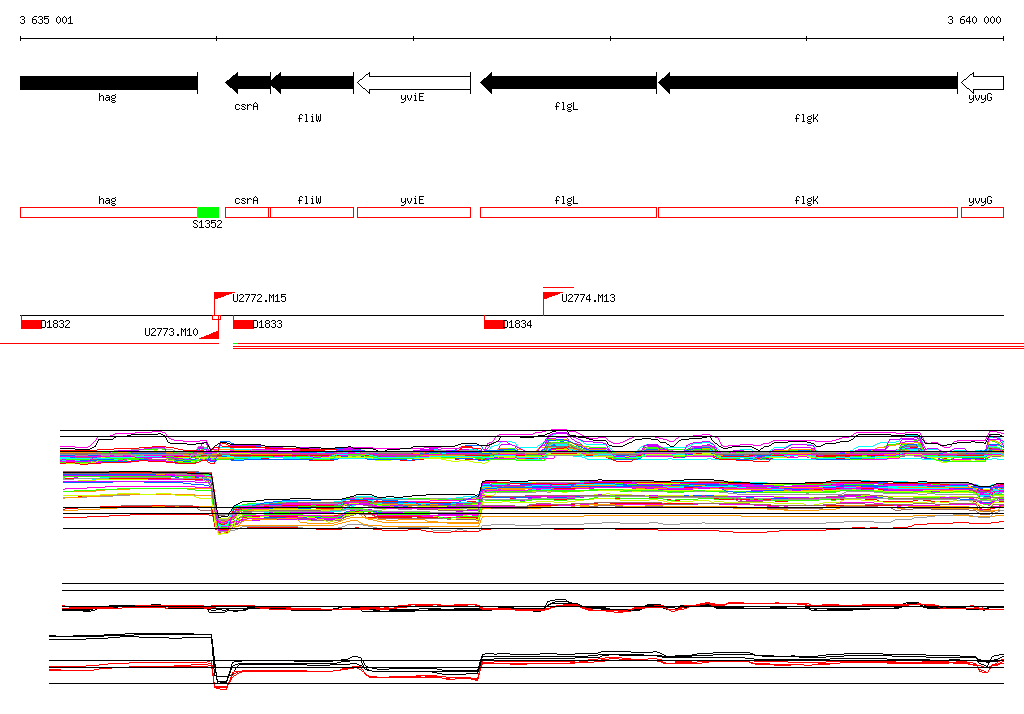Click the black hag gene arrow
The image size is (1024, 714).
[x=109, y=83]
